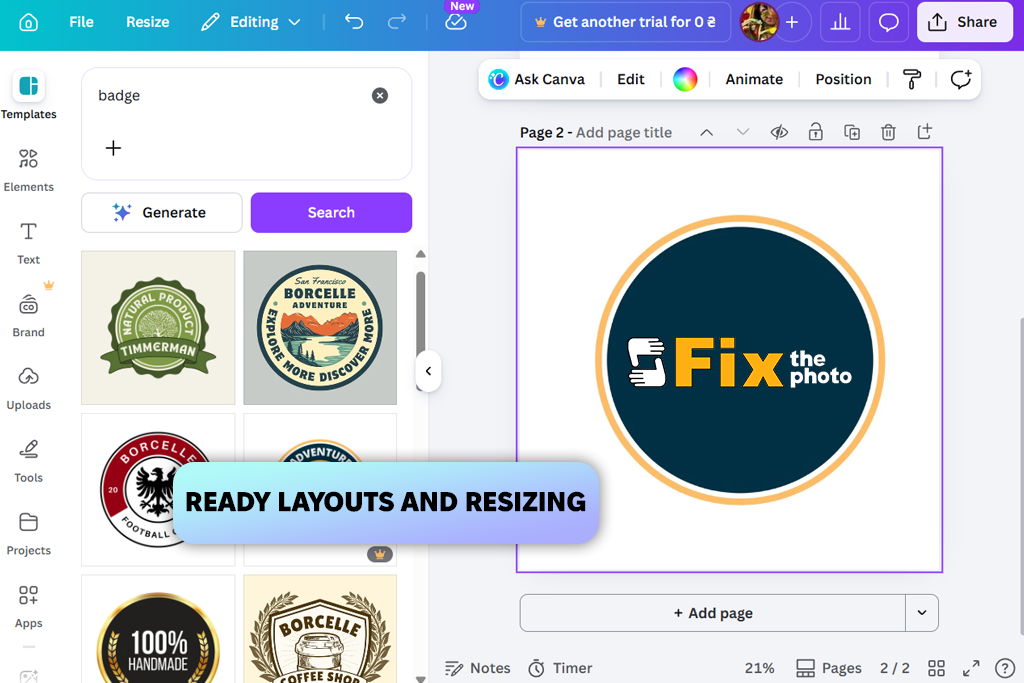Click Position in the toolbar
Screen dimensions: 1024x683
pos(843,80)
